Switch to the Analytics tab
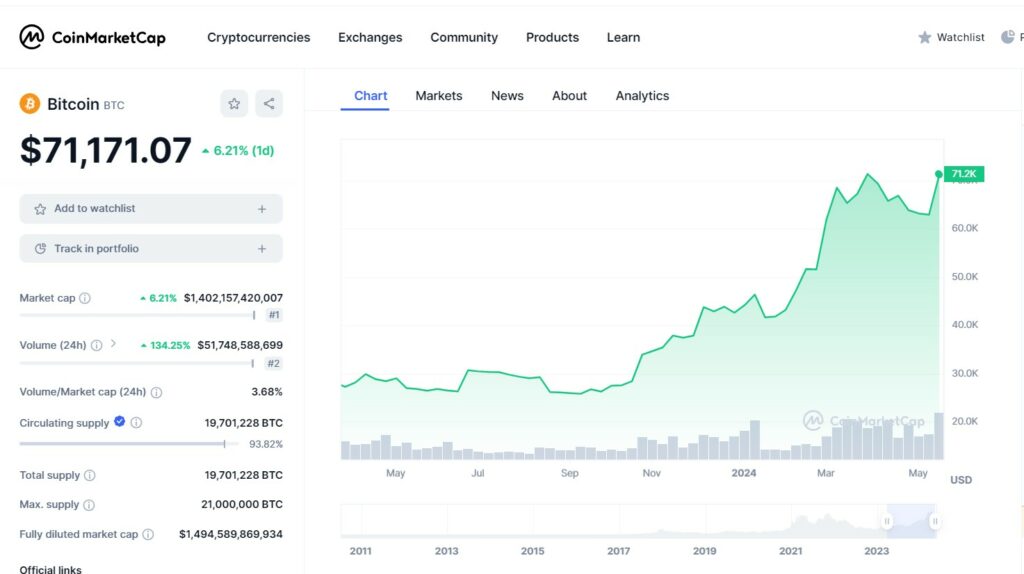Image resolution: width=1024 pixels, height=574 pixels. [x=642, y=95]
